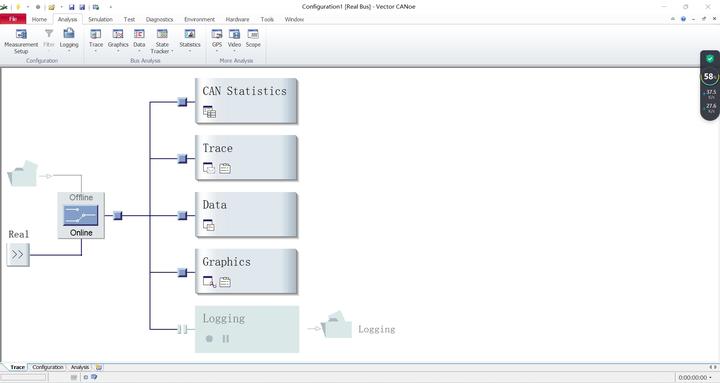The image size is (720, 383).
Task: Expand the Graphics ribbon dropdown arrow
Action: coord(118,51)
